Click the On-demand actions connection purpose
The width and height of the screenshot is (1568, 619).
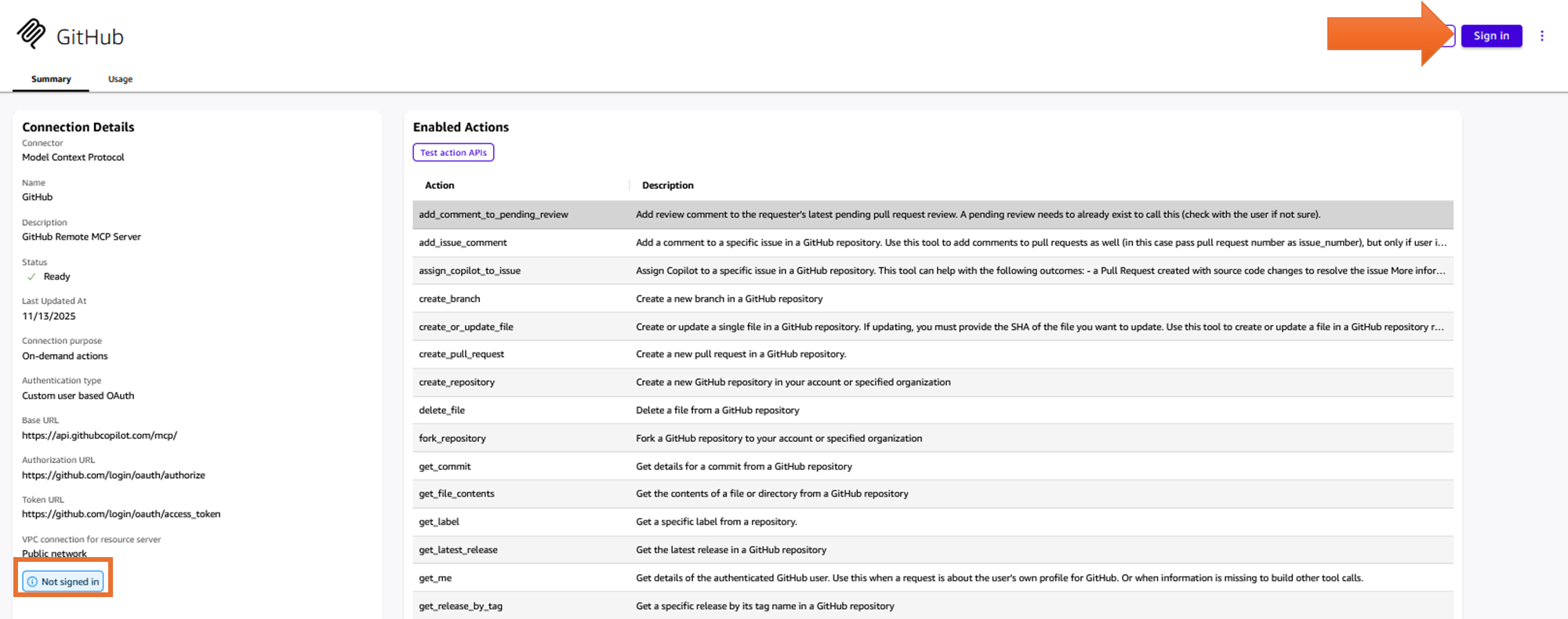tap(65, 357)
